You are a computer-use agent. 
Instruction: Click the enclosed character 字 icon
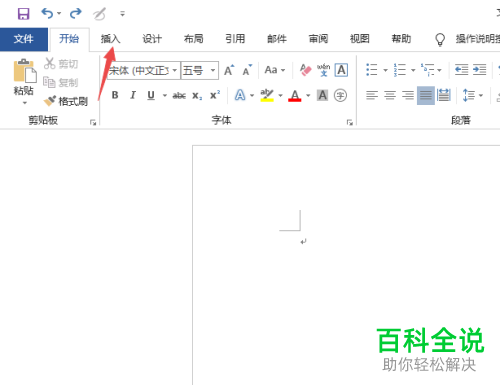tap(340, 95)
